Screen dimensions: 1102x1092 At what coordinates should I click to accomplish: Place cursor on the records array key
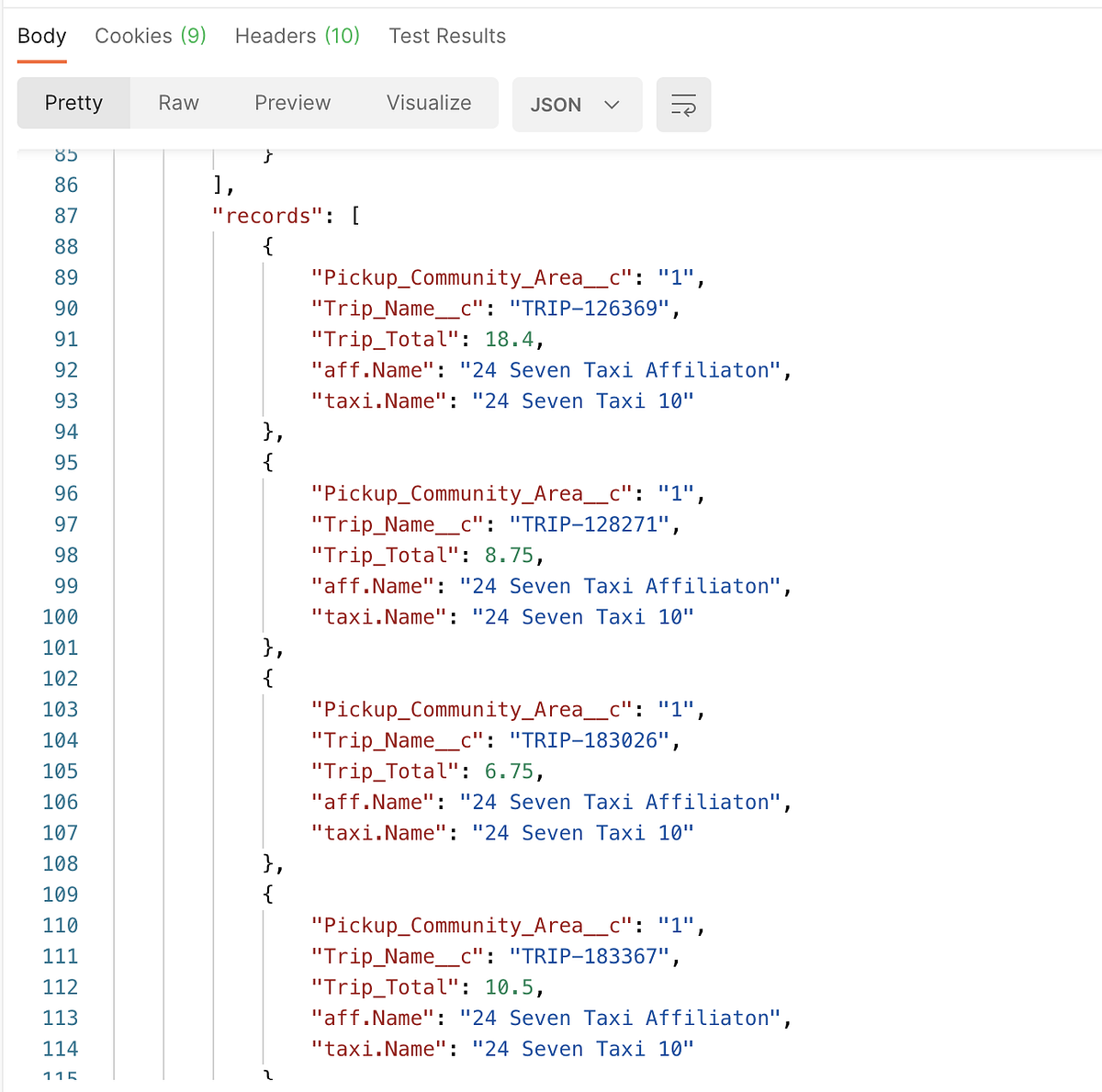tap(265, 215)
